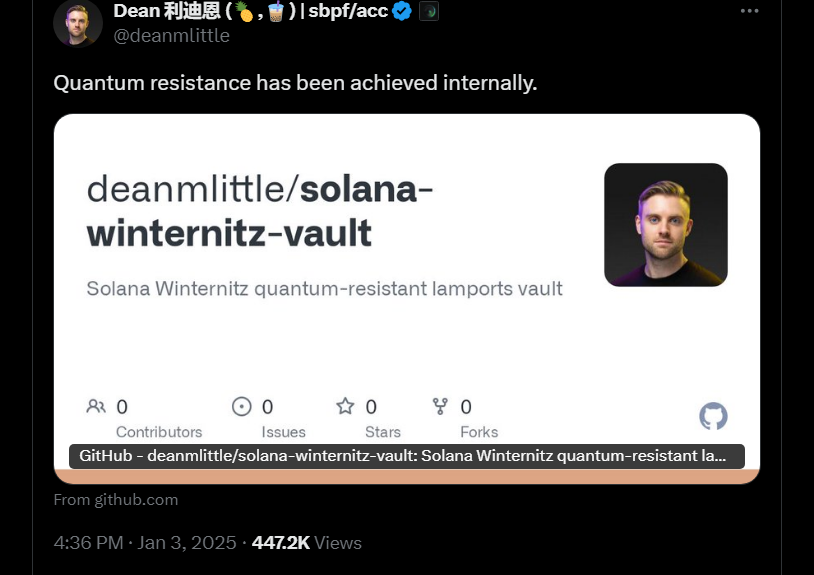Click the tweet text about quantum resistance

pos(295,83)
